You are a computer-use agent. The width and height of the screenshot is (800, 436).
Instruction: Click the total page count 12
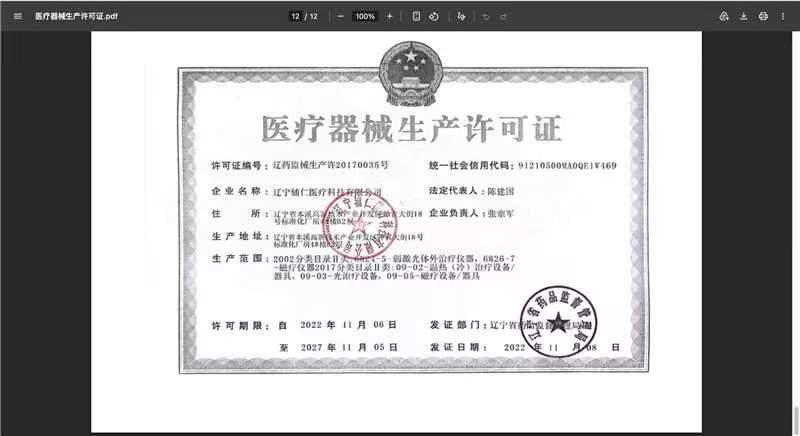pyautogui.click(x=314, y=16)
